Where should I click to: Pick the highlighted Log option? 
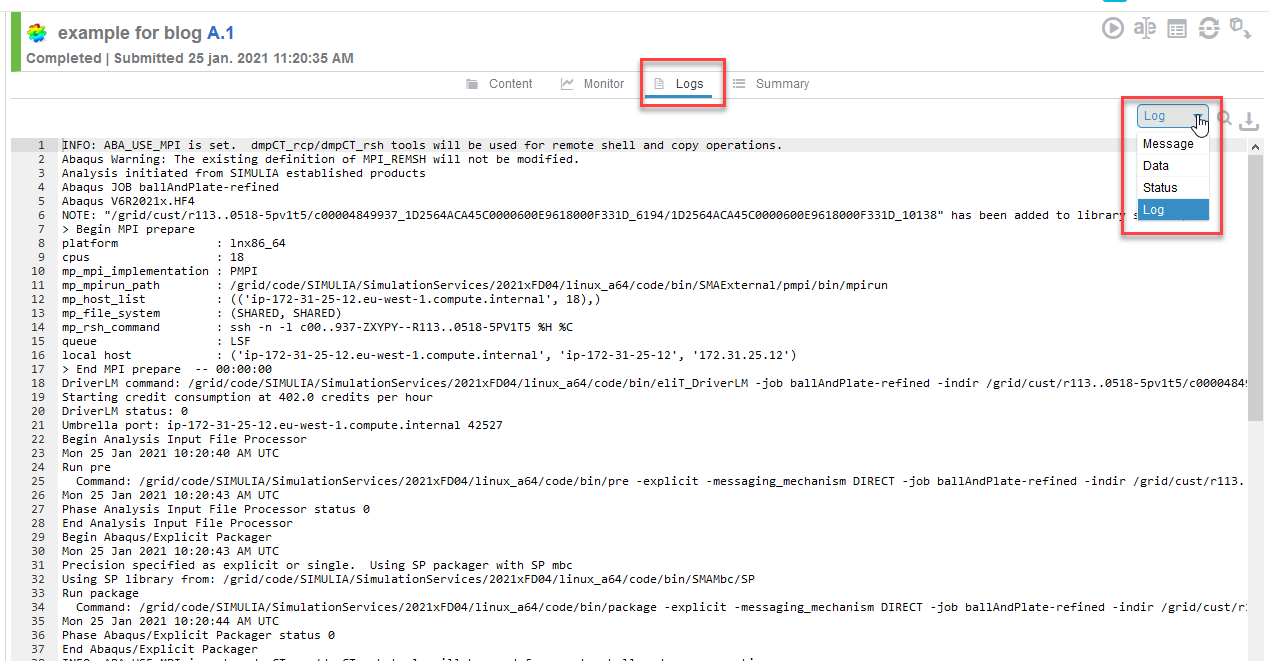(1154, 210)
